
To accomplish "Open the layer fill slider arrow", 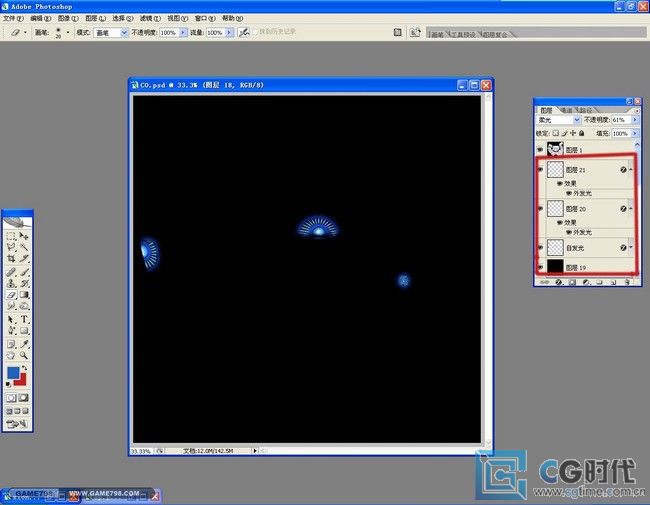I will (635, 134).
